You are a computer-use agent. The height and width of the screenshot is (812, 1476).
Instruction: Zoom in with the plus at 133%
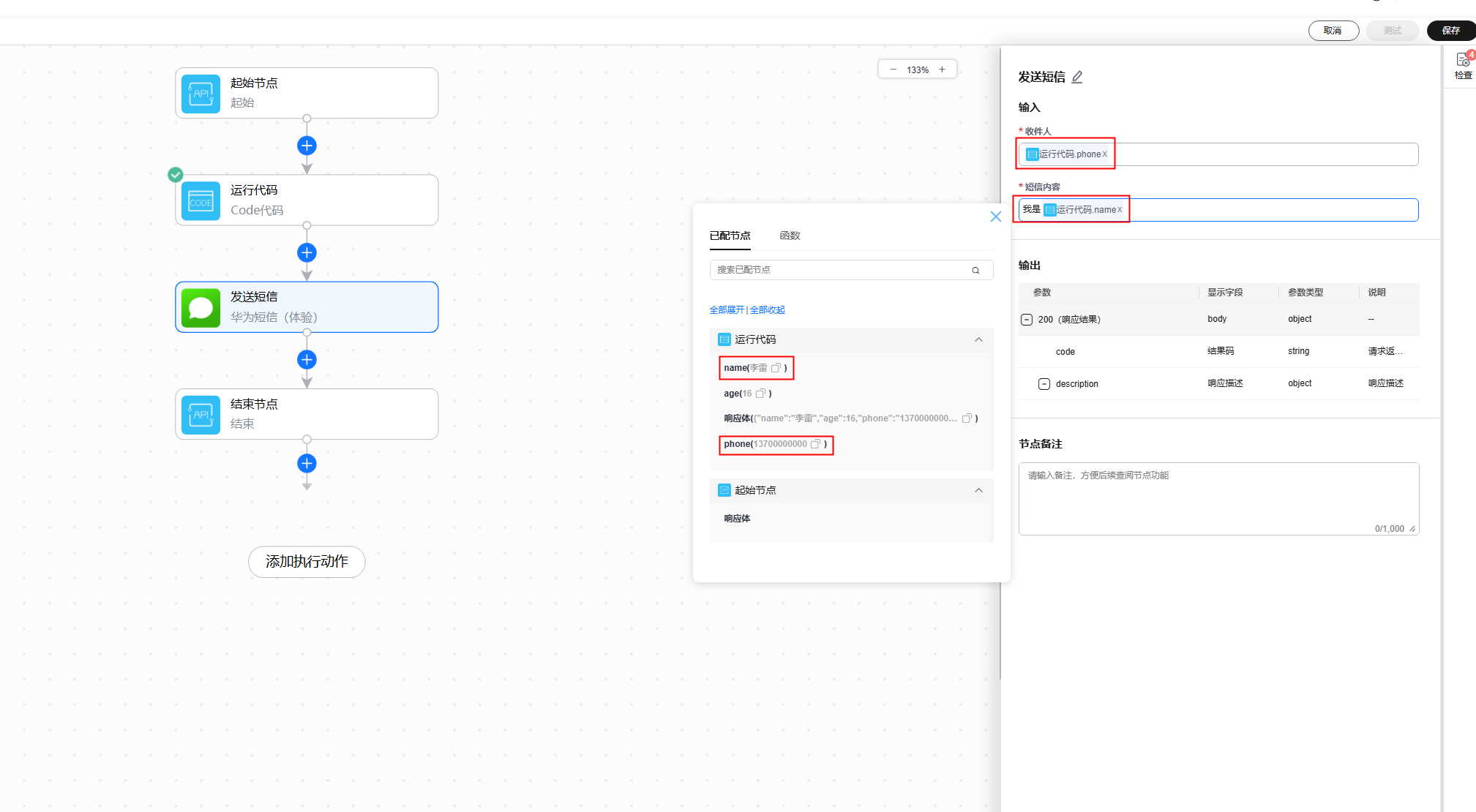point(943,69)
